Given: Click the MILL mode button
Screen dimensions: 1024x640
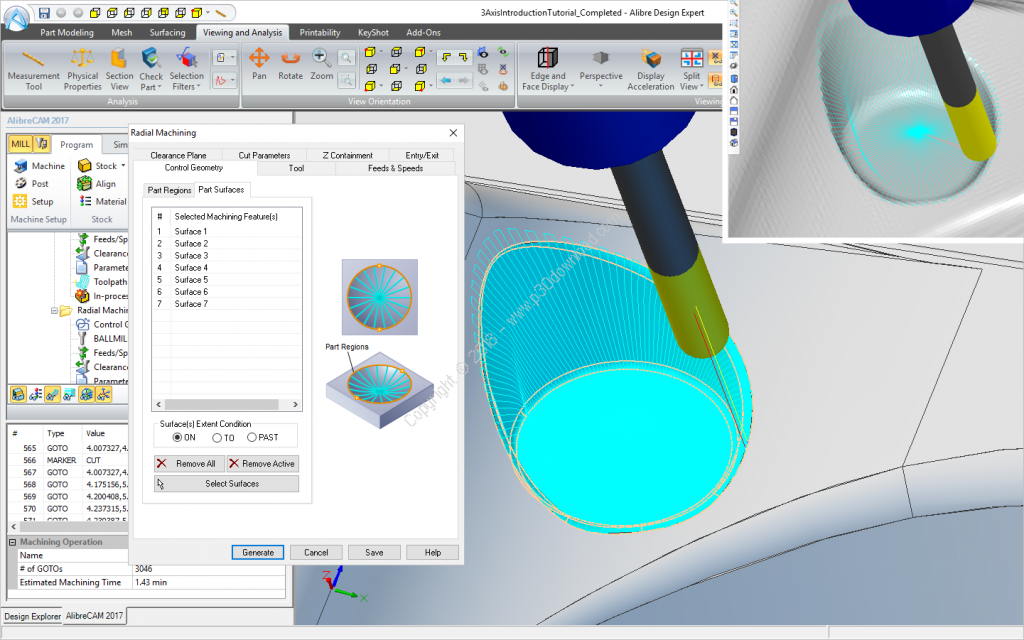Looking at the screenshot, I should (20, 144).
